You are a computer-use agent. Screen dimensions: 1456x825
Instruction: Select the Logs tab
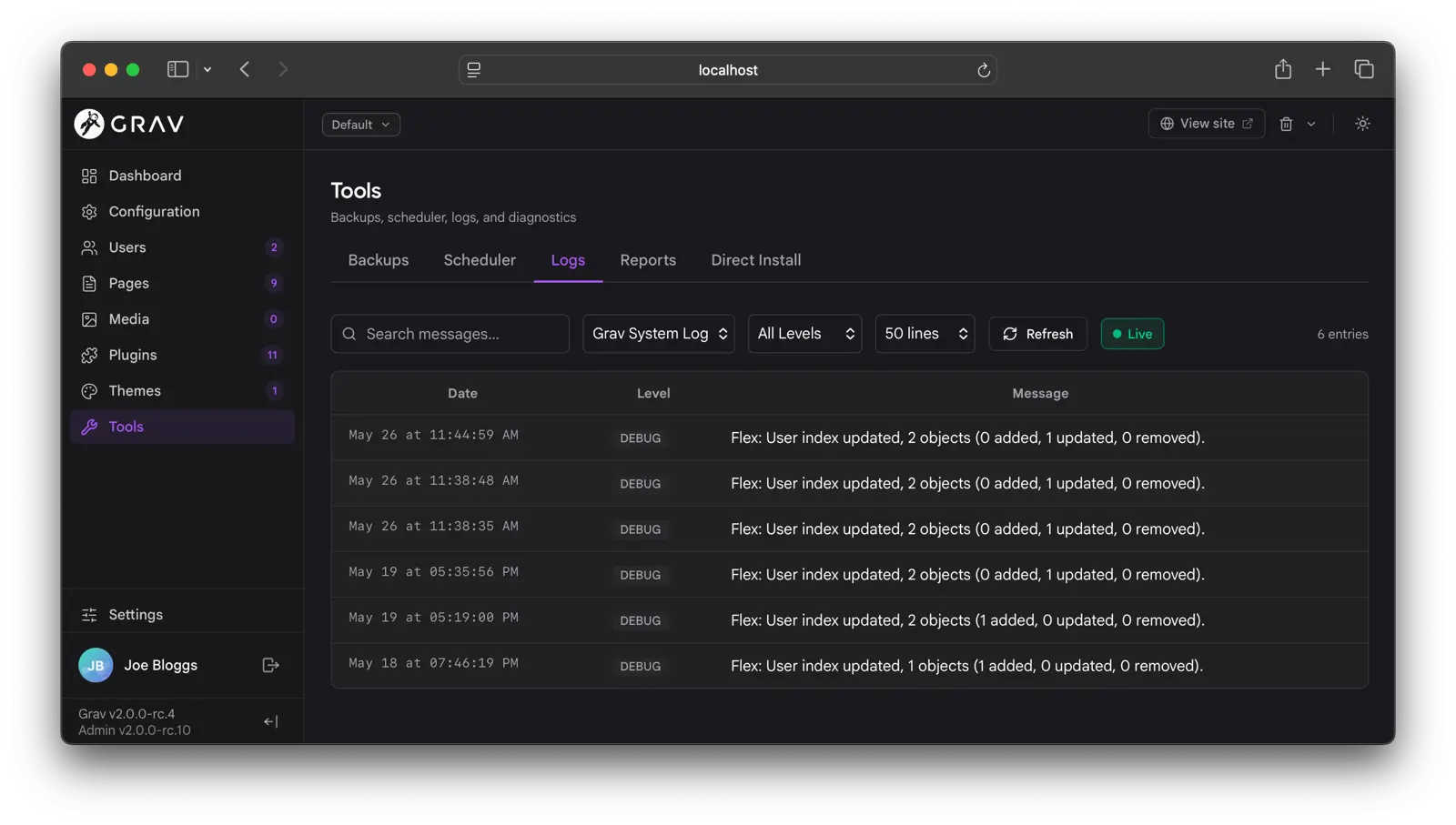click(x=568, y=260)
